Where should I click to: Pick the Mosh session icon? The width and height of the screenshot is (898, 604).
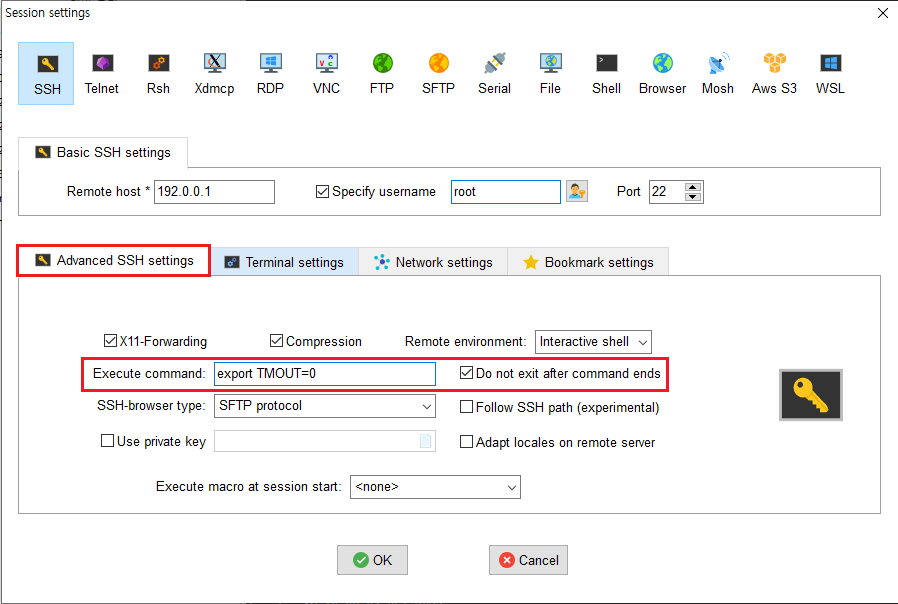pyautogui.click(x=718, y=73)
